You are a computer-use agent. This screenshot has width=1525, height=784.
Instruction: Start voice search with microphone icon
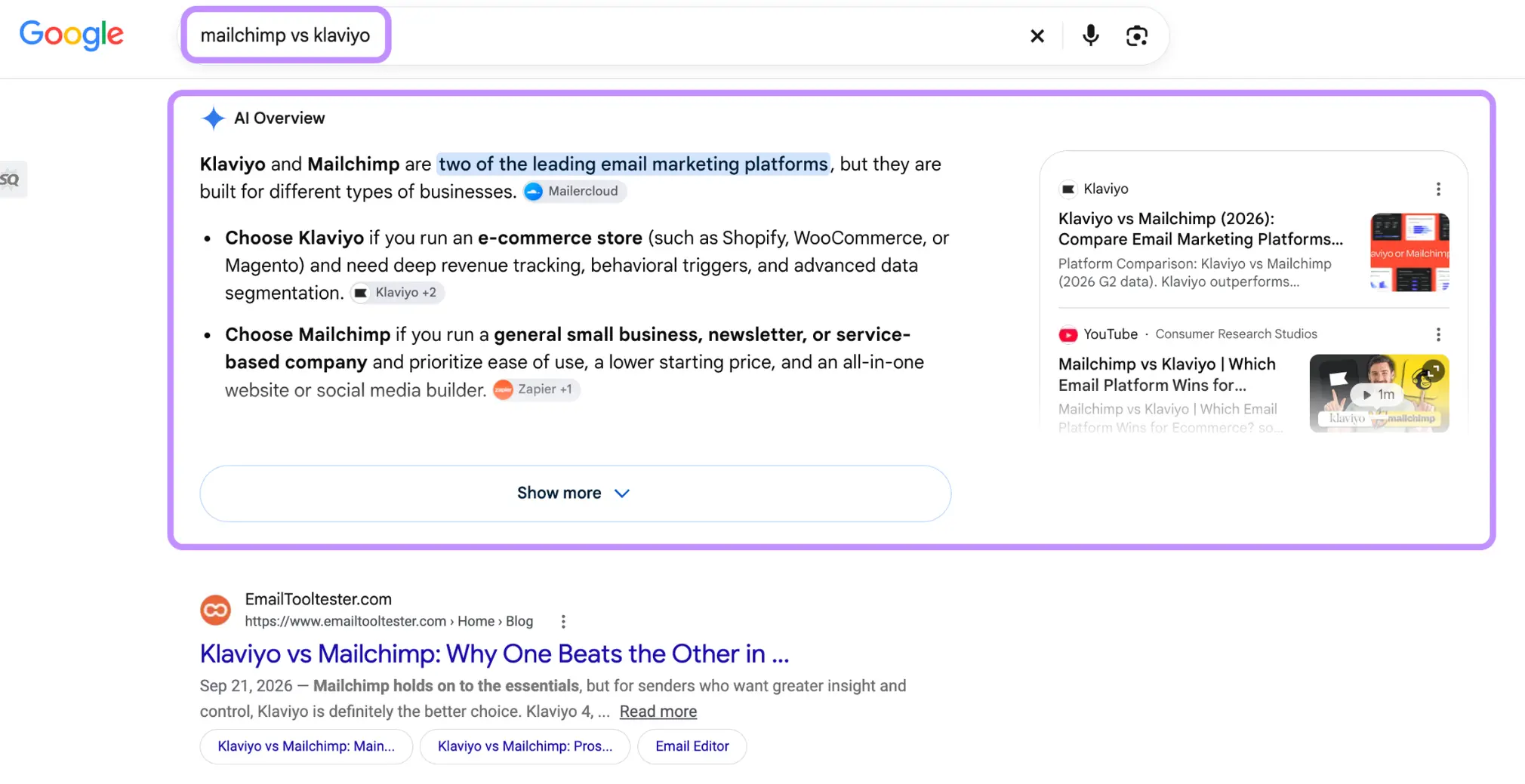pos(1090,35)
